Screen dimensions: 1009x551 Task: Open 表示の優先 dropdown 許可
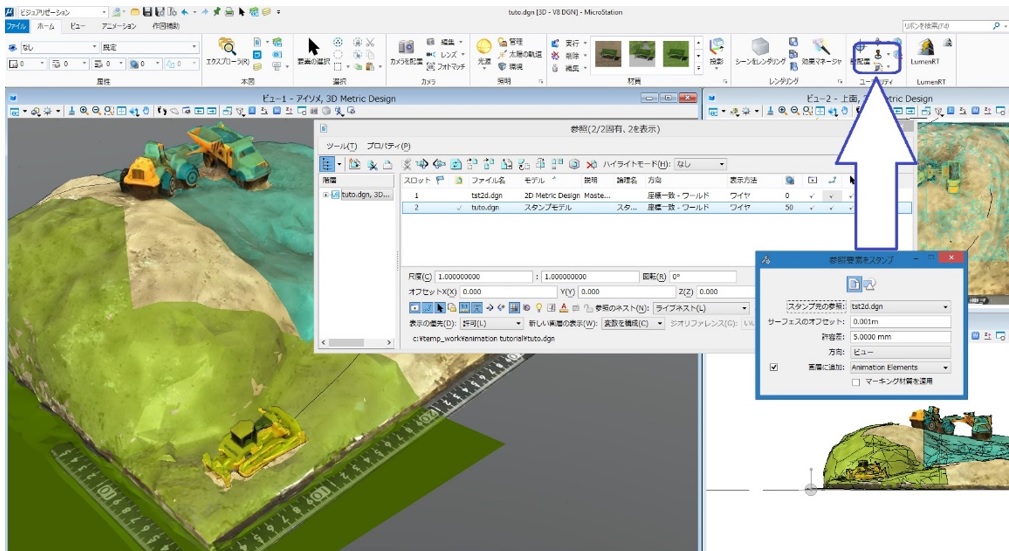tap(492, 323)
